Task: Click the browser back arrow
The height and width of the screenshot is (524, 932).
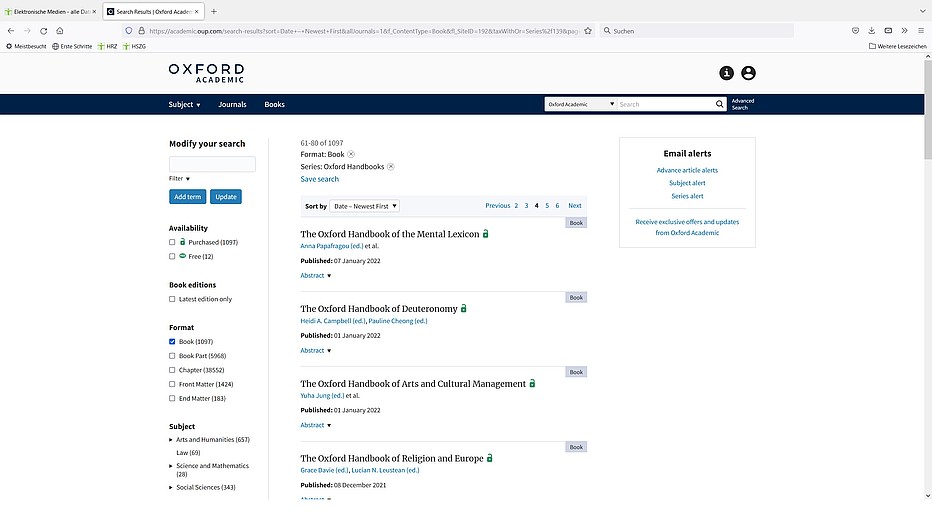Action: coord(11,31)
